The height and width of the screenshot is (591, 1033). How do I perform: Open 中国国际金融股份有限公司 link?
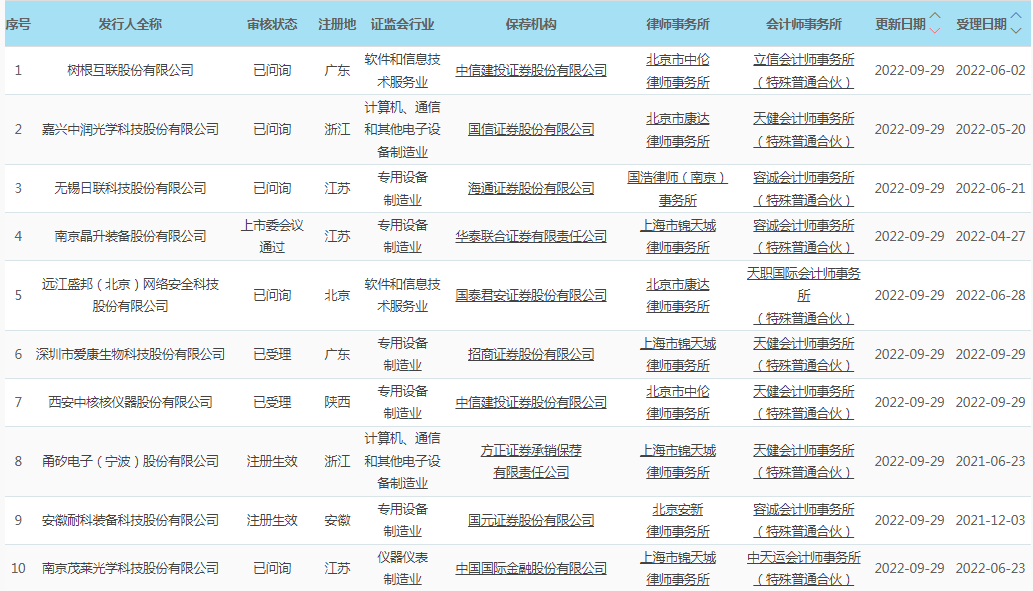(531, 569)
